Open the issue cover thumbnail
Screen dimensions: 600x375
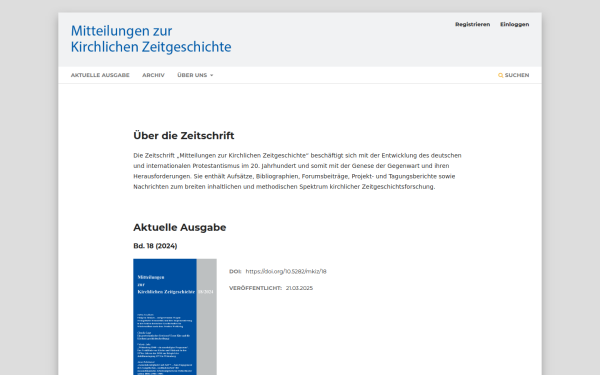(175, 317)
